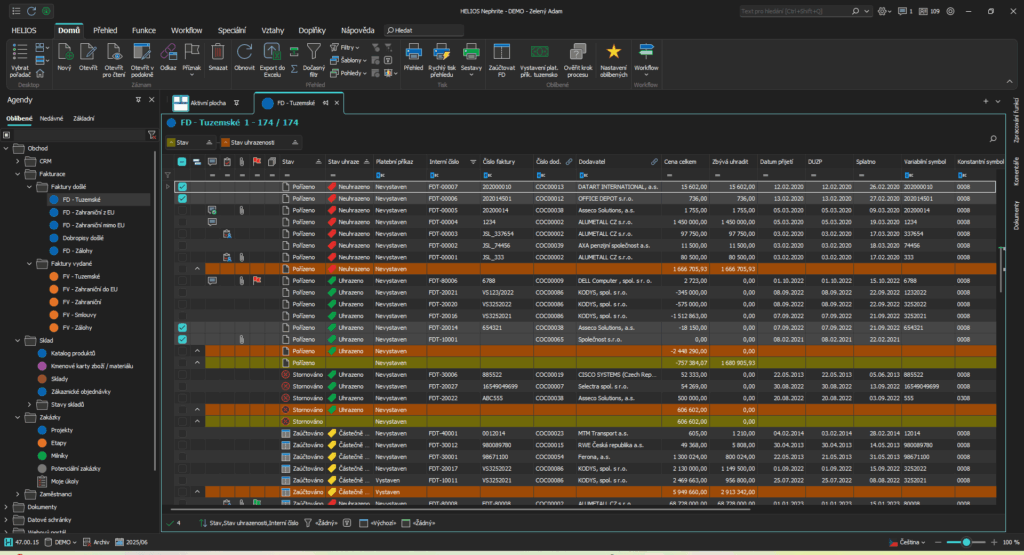Collapse the Faktury došlé tree folder

(28, 186)
